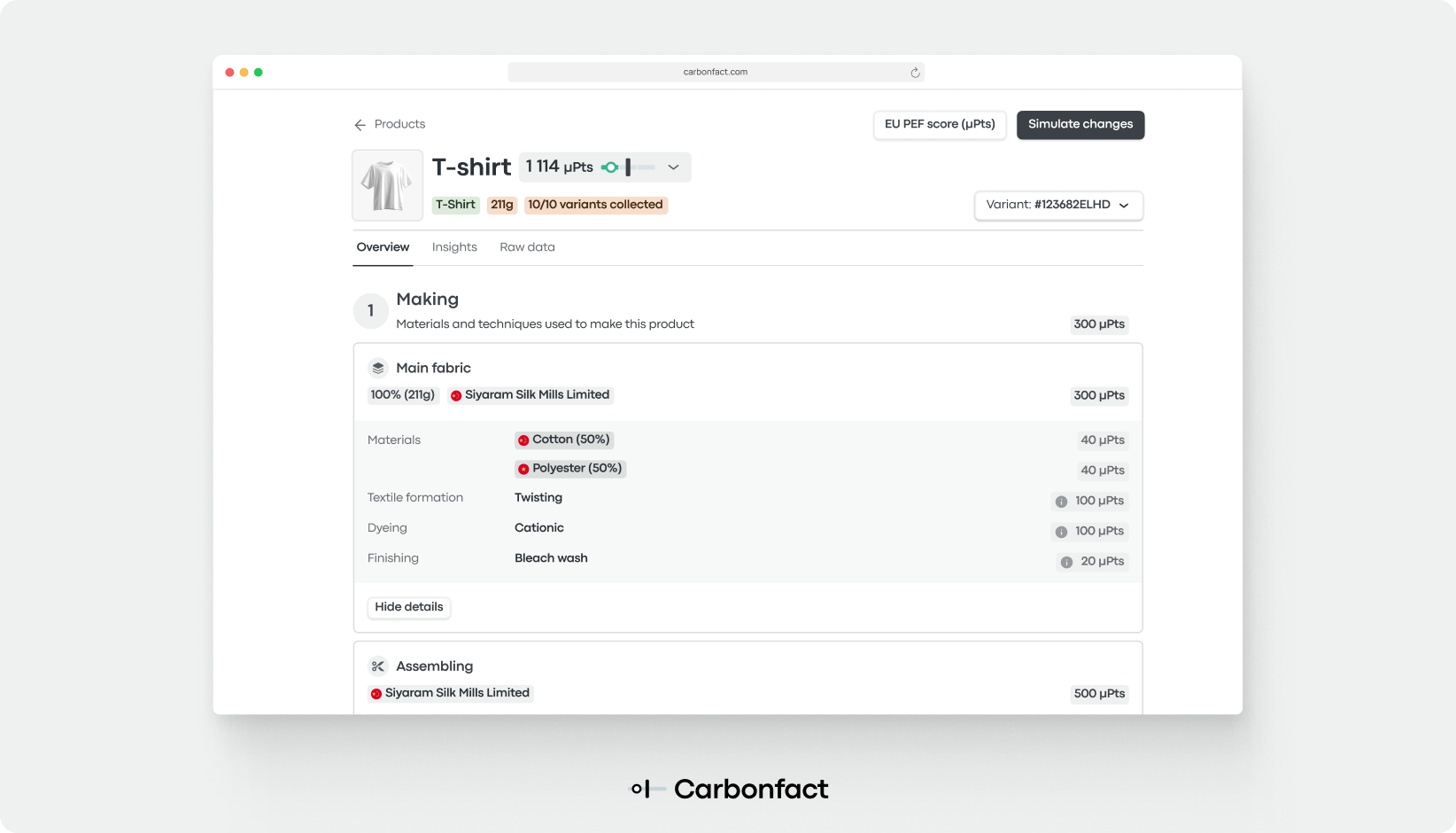Click the T-shirt product thumbnail
This screenshot has height=833, width=1456.
(387, 185)
